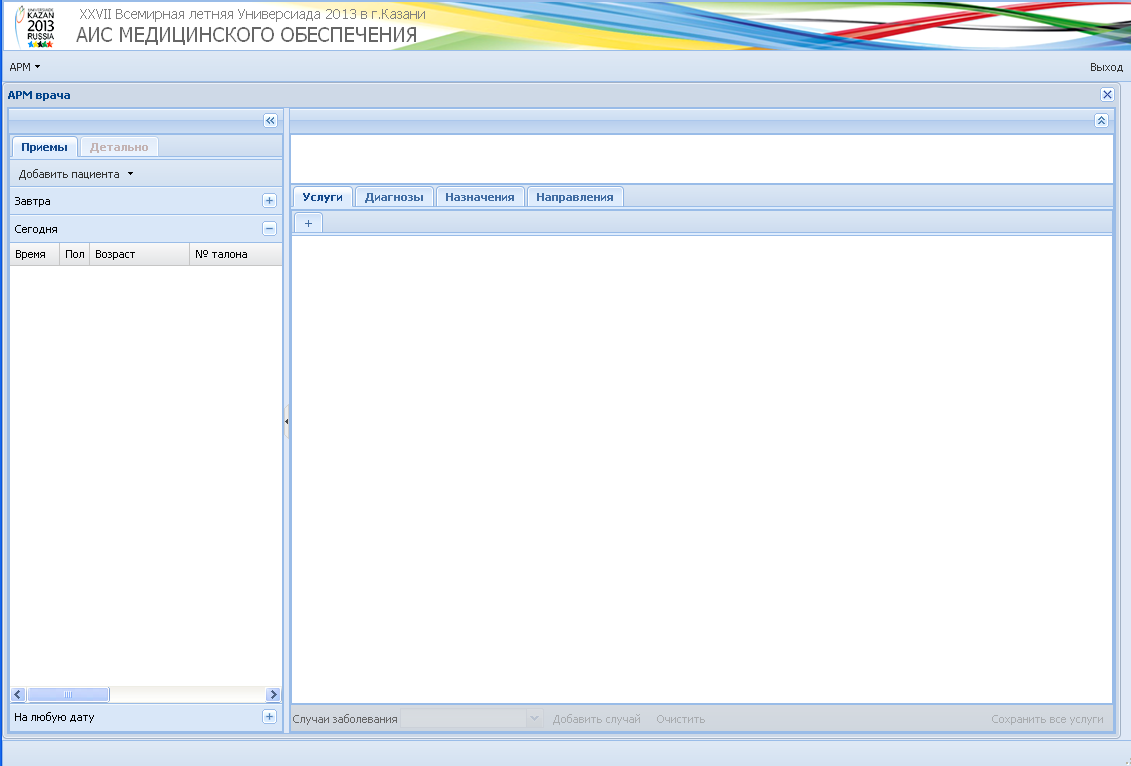This screenshot has height=766, width=1131.
Task: Open the АРМ menu
Action: point(25,67)
